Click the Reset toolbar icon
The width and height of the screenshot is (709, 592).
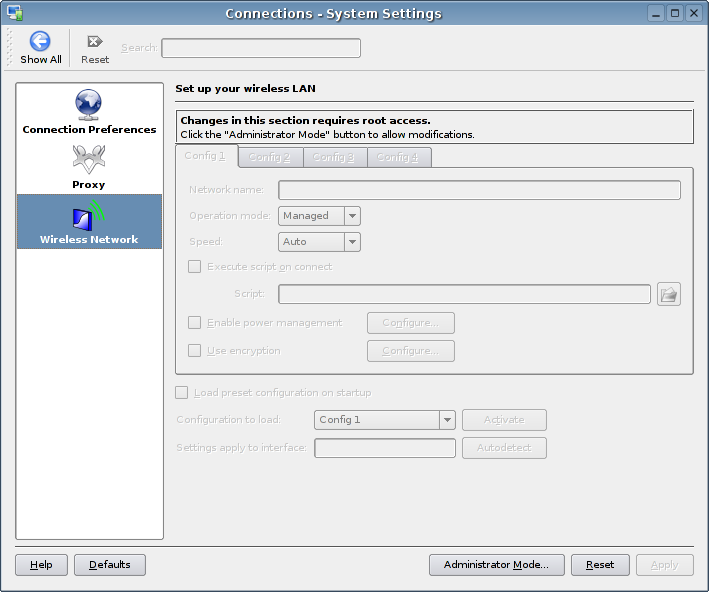pyautogui.click(x=95, y=41)
